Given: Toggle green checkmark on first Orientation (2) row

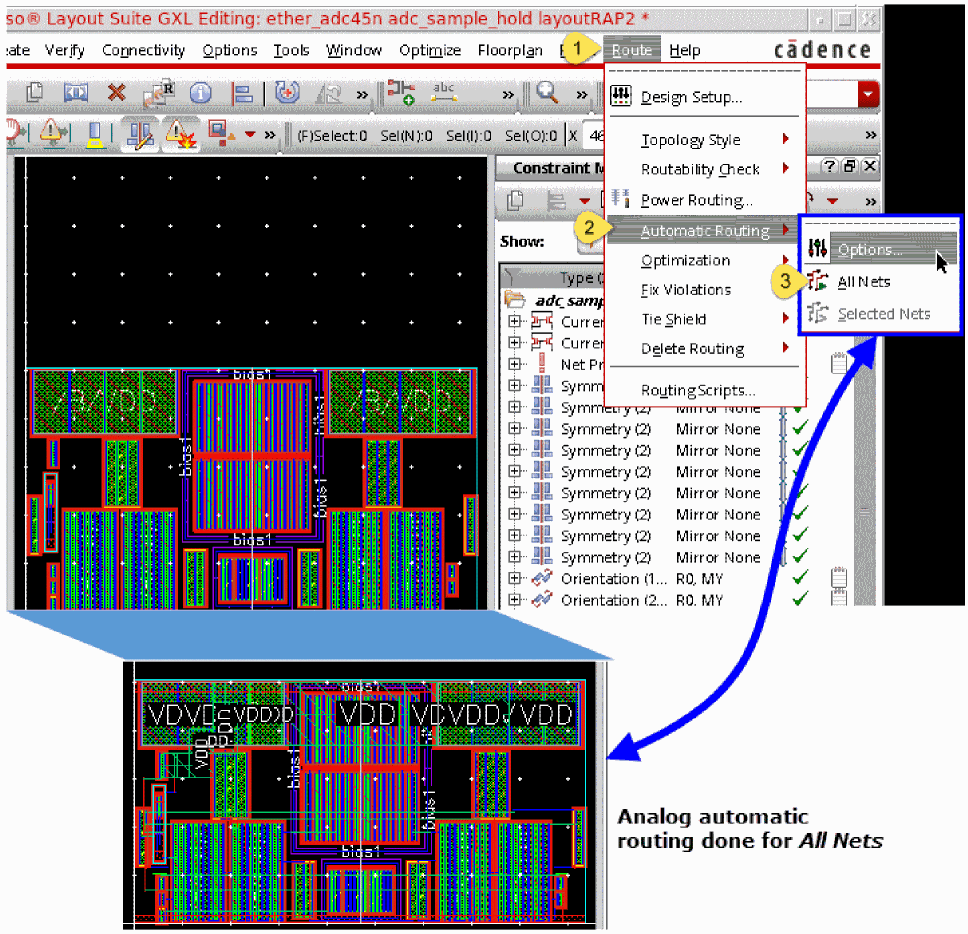Looking at the screenshot, I should pyautogui.click(x=800, y=600).
